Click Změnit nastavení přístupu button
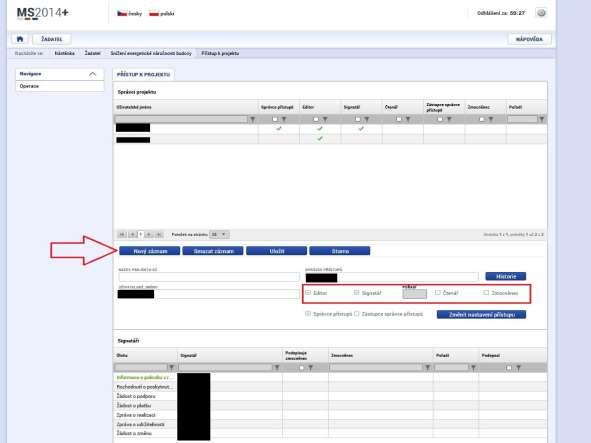 point(481,314)
